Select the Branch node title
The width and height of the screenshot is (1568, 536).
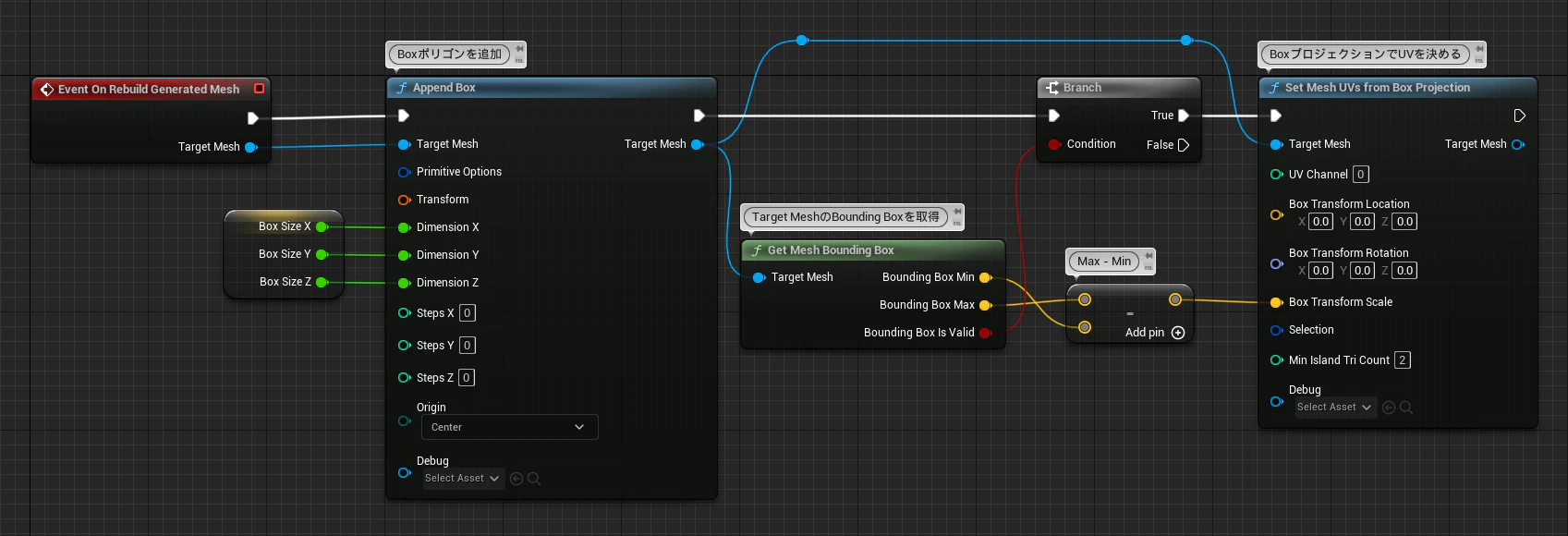point(1082,88)
